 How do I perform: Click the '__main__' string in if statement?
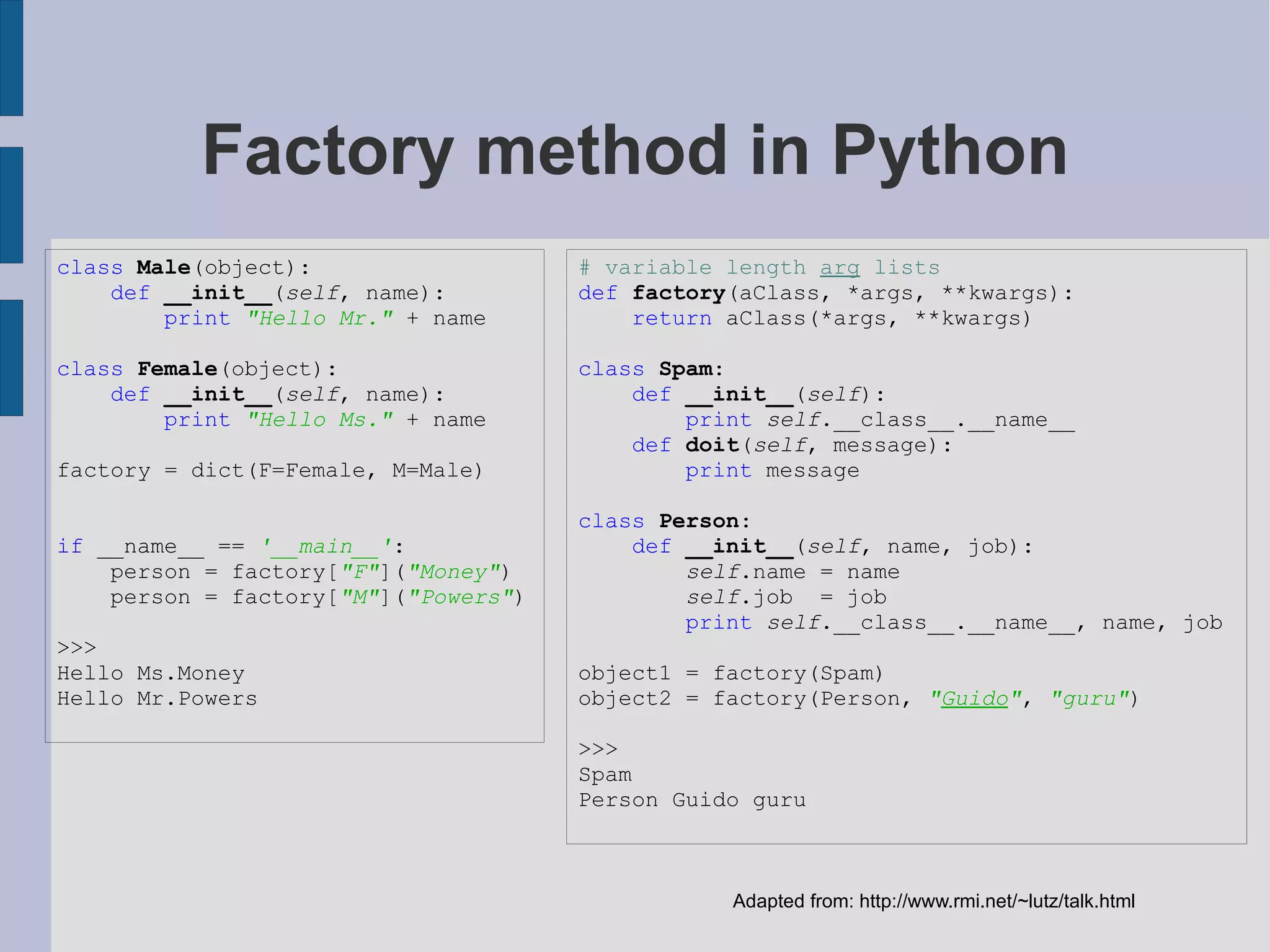(x=326, y=547)
